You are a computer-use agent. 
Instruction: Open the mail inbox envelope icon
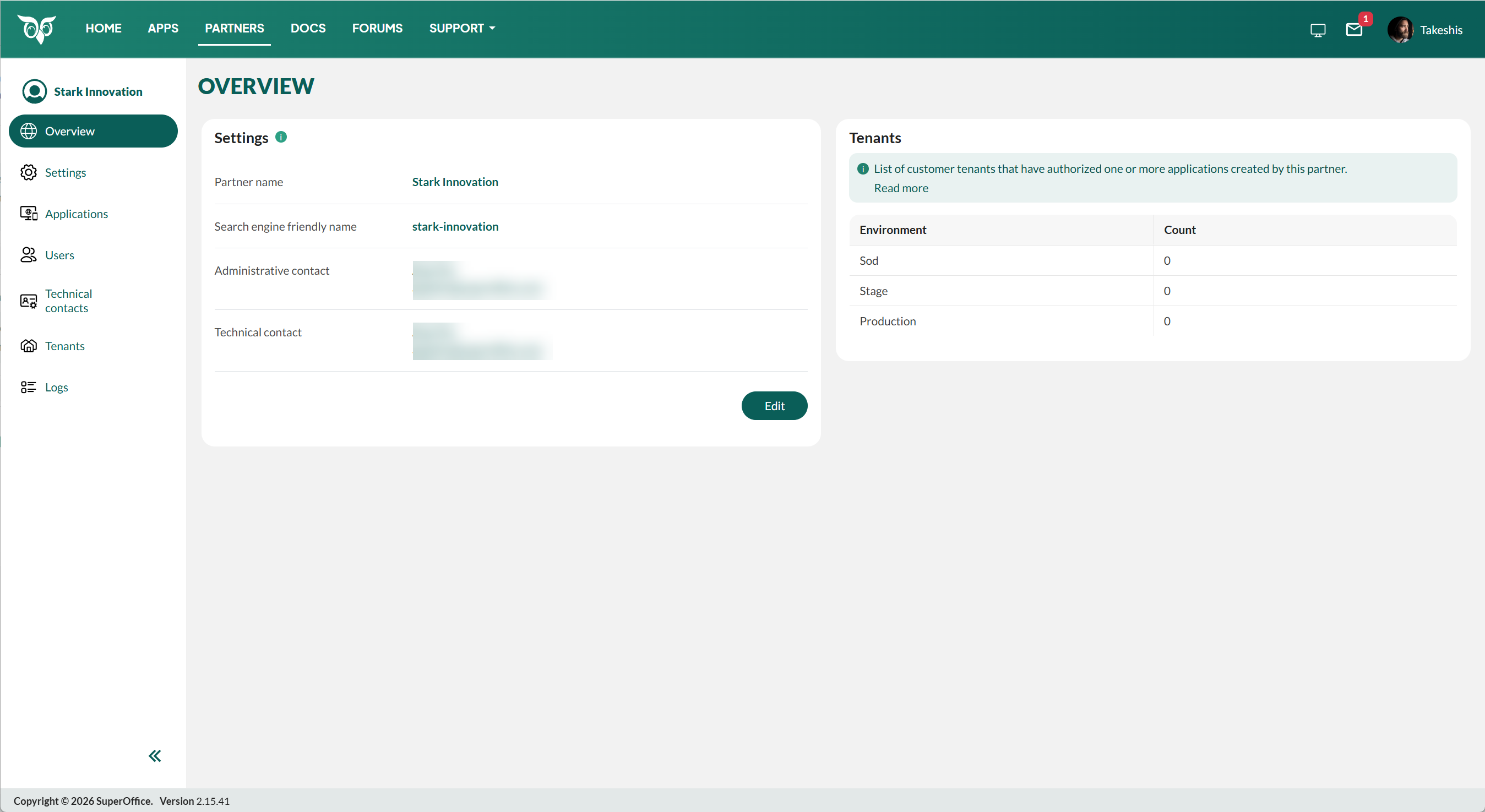coord(1353,29)
